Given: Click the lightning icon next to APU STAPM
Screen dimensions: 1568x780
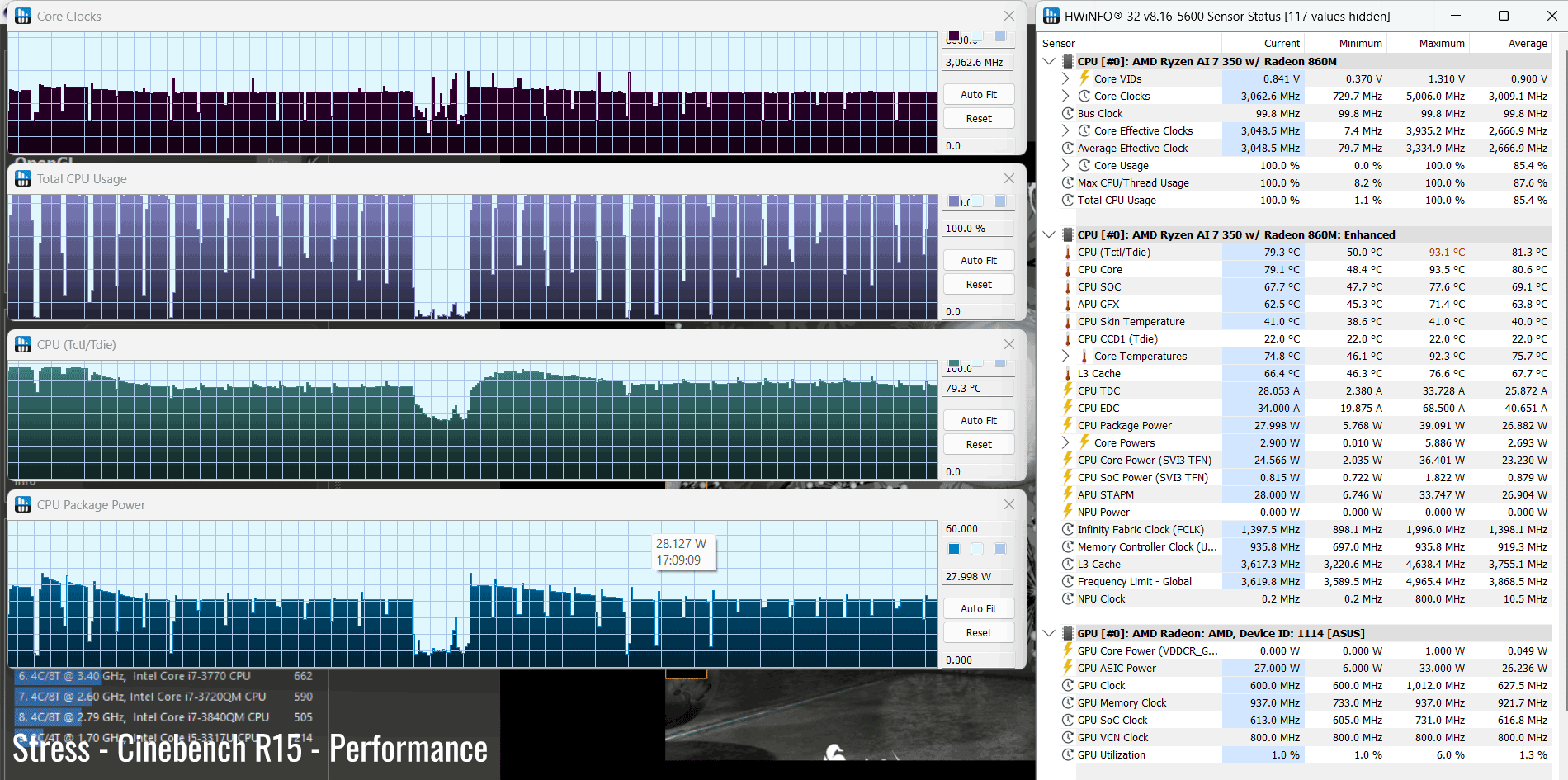Looking at the screenshot, I should click(1068, 494).
